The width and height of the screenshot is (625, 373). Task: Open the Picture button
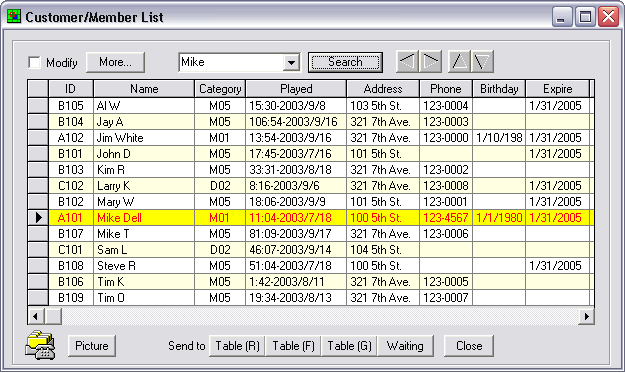tap(92, 346)
